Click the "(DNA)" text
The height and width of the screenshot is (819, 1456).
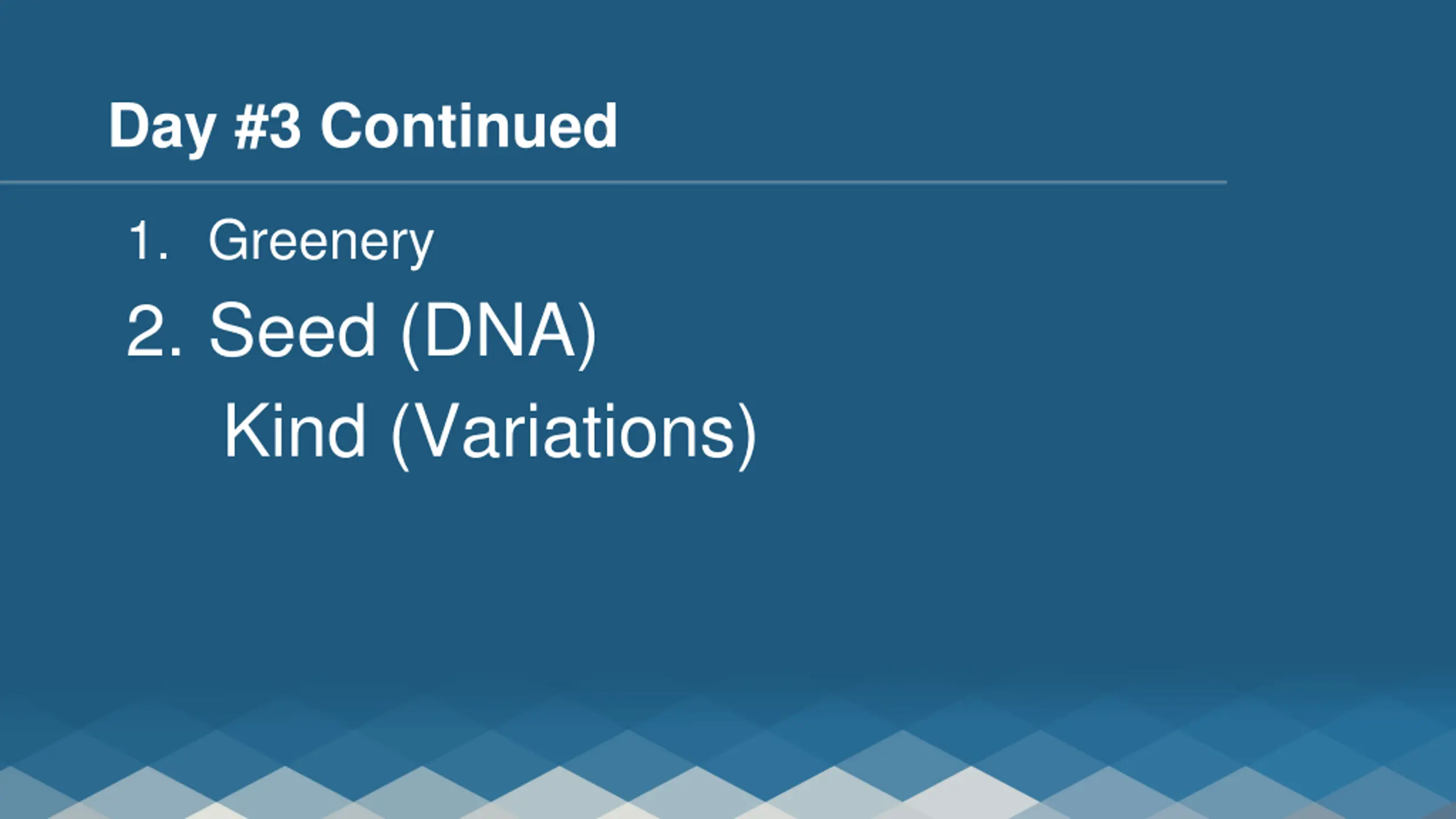tap(499, 334)
